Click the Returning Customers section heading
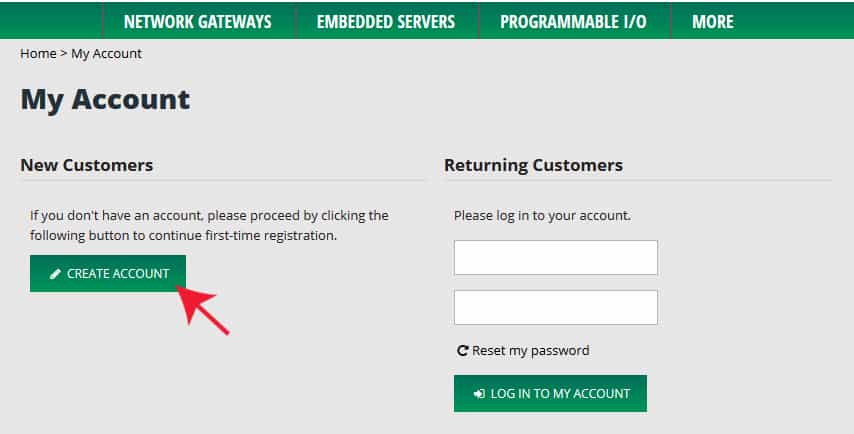This screenshot has width=854, height=434. pyautogui.click(x=533, y=165)
